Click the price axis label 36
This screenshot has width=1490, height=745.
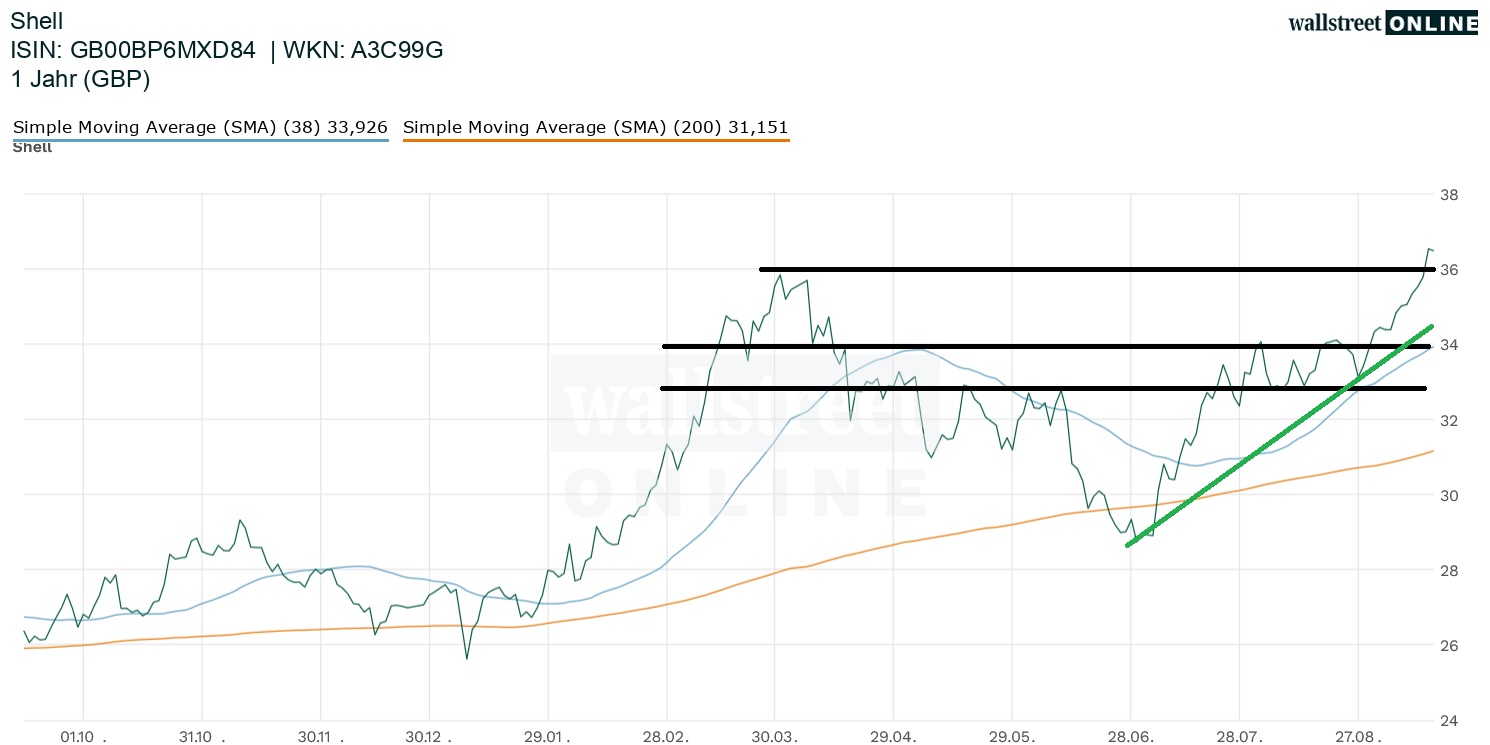coord(1449,270)
